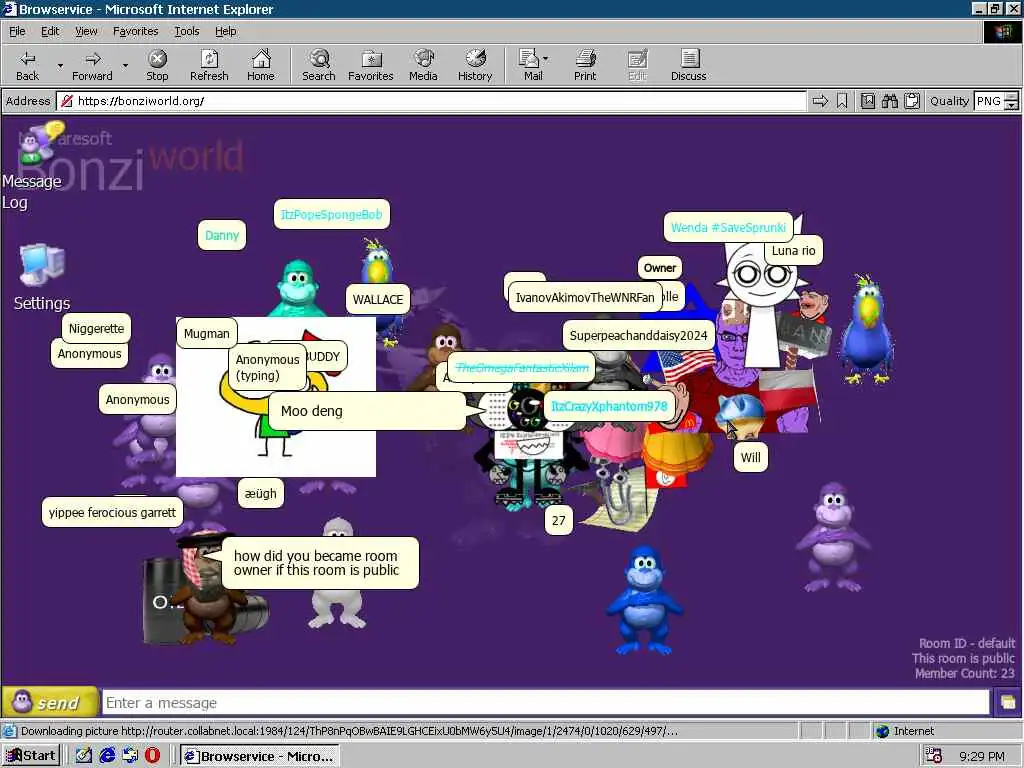Open the Edit menu
This screenshot has width=1024, height=768.
[50, 31]
